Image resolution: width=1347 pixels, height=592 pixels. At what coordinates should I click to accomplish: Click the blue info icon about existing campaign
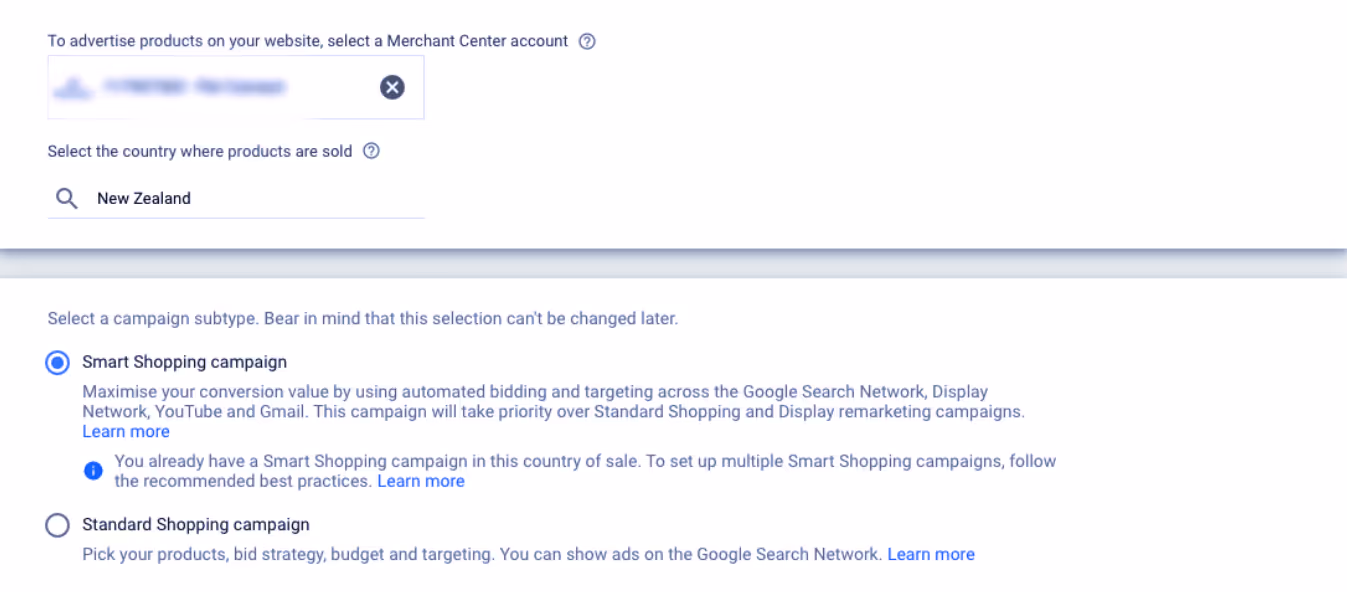pyautogui.click(x=93, y=470)
